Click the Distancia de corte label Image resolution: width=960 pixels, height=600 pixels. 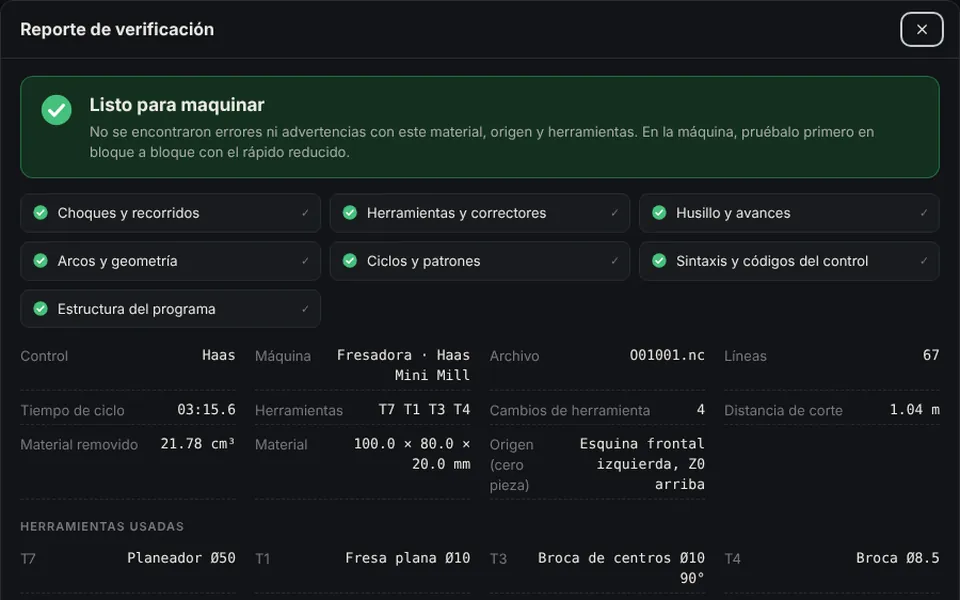[x=783, y=410]
